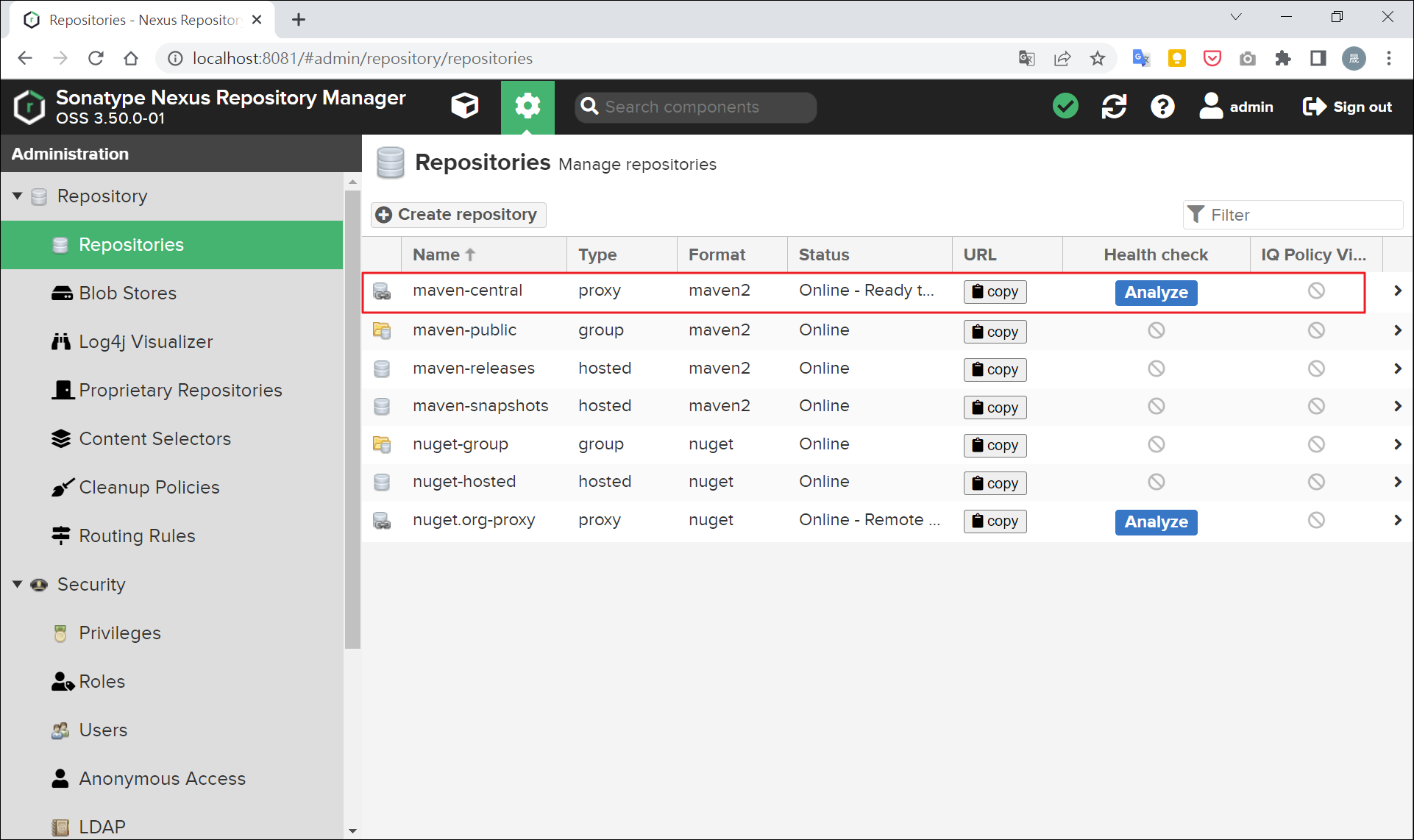Open Blob Stores from the sidebar
The image size is (1414, 840).
coord(128,292)
